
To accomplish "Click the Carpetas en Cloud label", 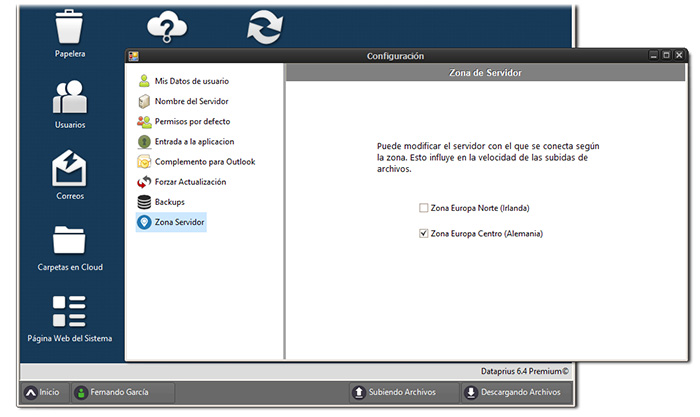I will coord(70,267).
